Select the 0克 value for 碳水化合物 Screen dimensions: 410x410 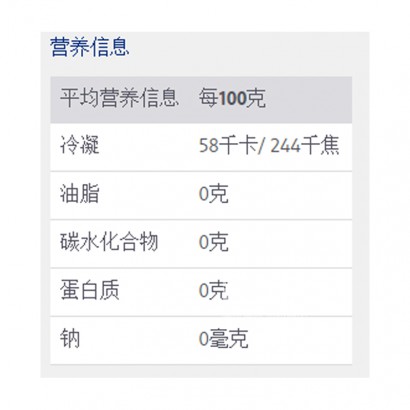[214, 242]
